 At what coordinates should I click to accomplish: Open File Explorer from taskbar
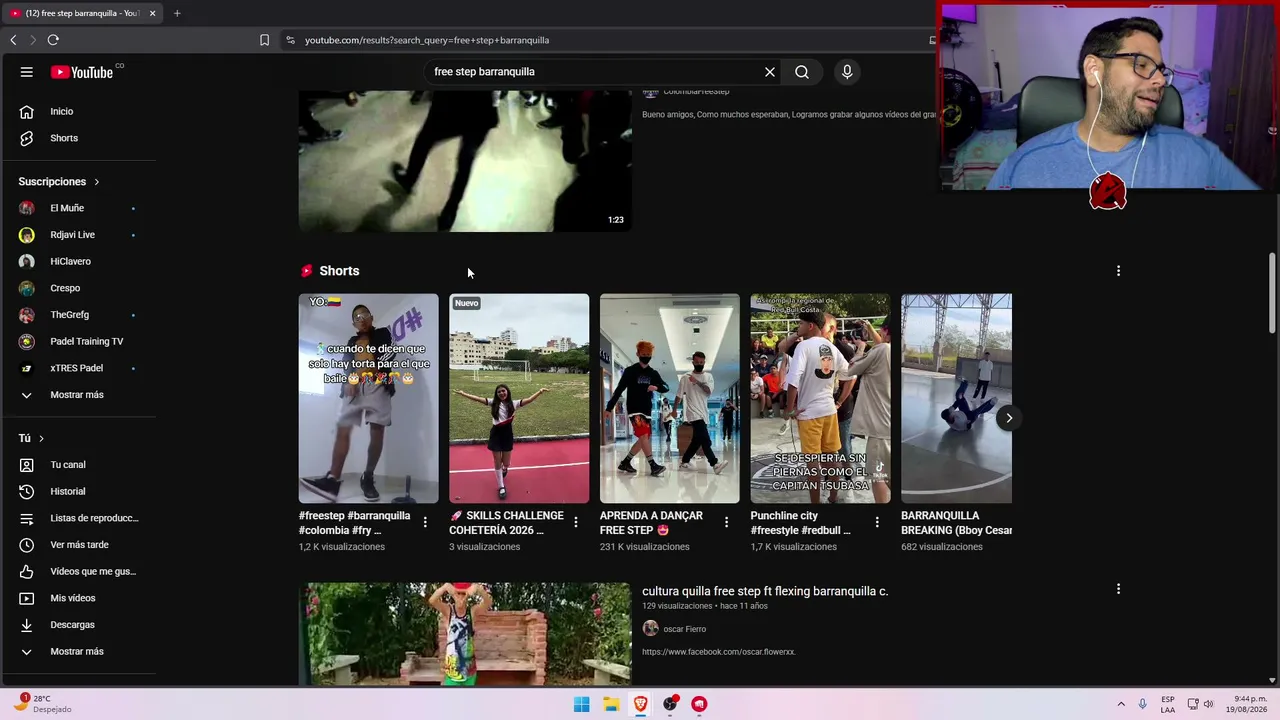(x=611, y=704)
